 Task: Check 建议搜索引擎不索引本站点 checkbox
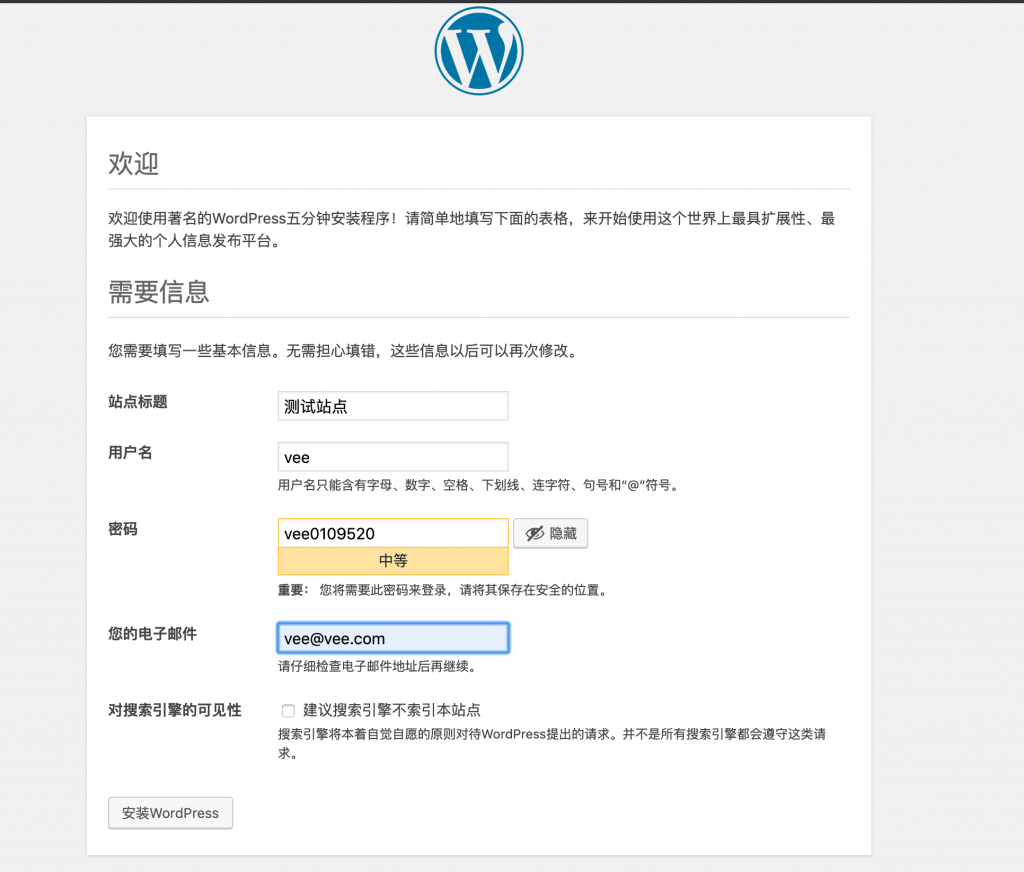pyautogui.click(x=288, y=710)
